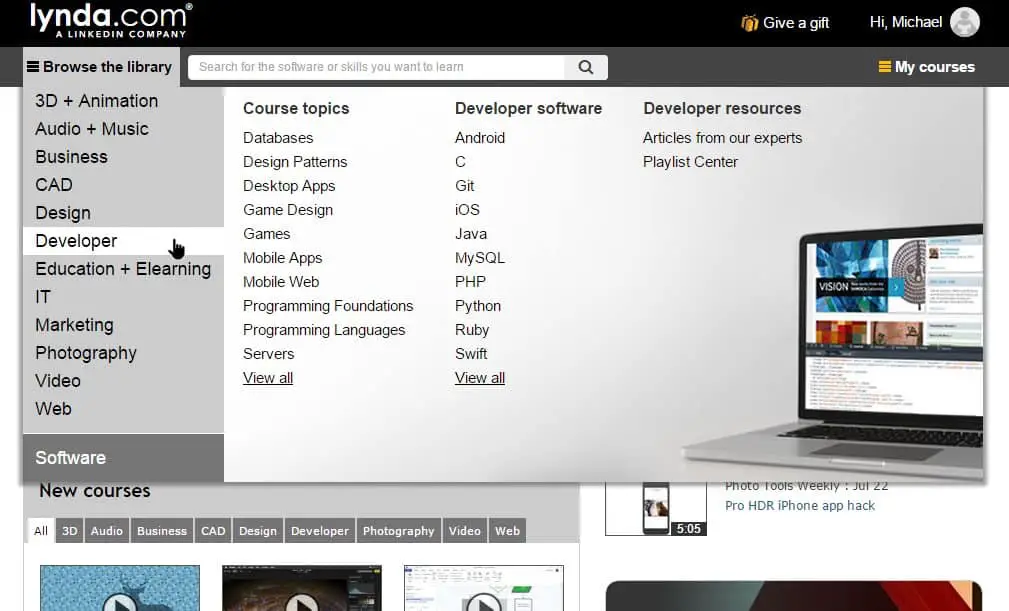Switch to the Design tab

[258, 531]
